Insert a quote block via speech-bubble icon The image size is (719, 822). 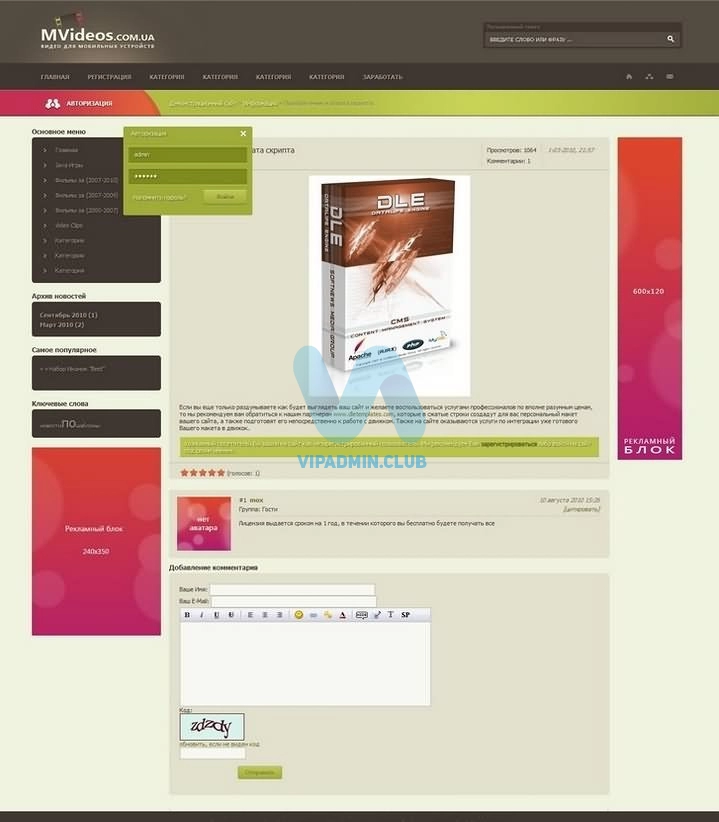click(362, 614)
